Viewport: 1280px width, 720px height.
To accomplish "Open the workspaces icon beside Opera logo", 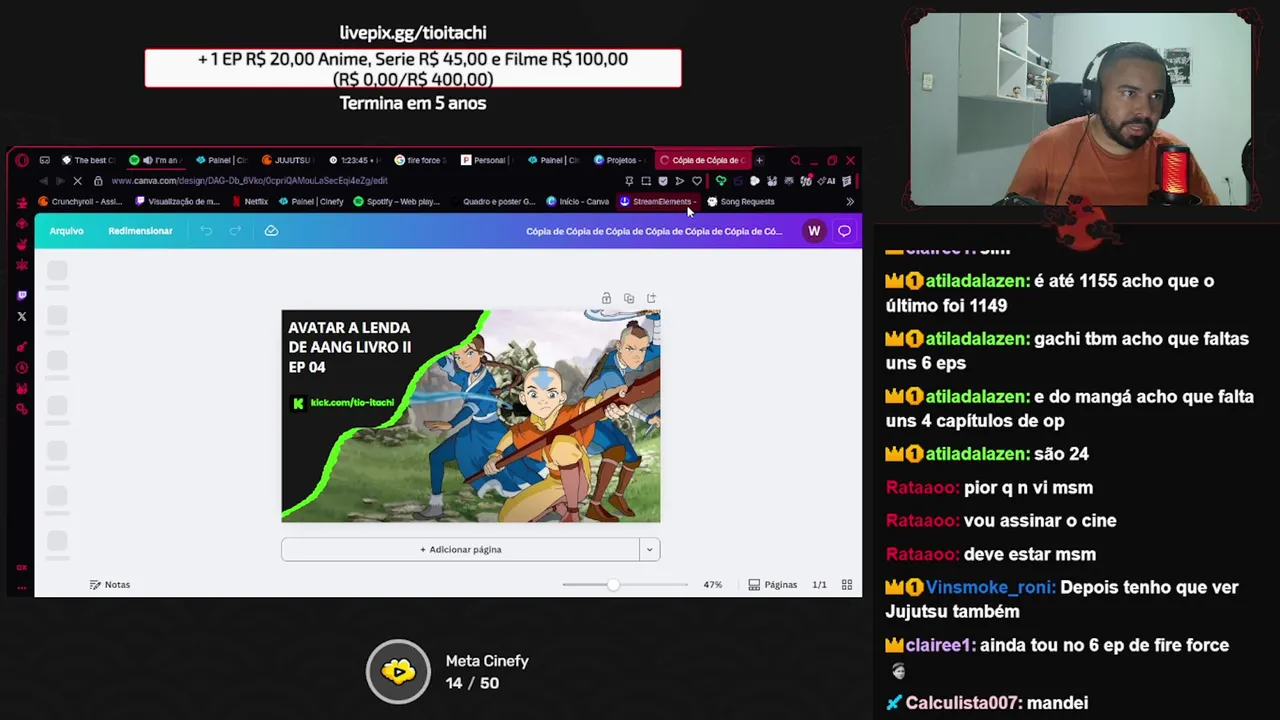I will point(45,160).
